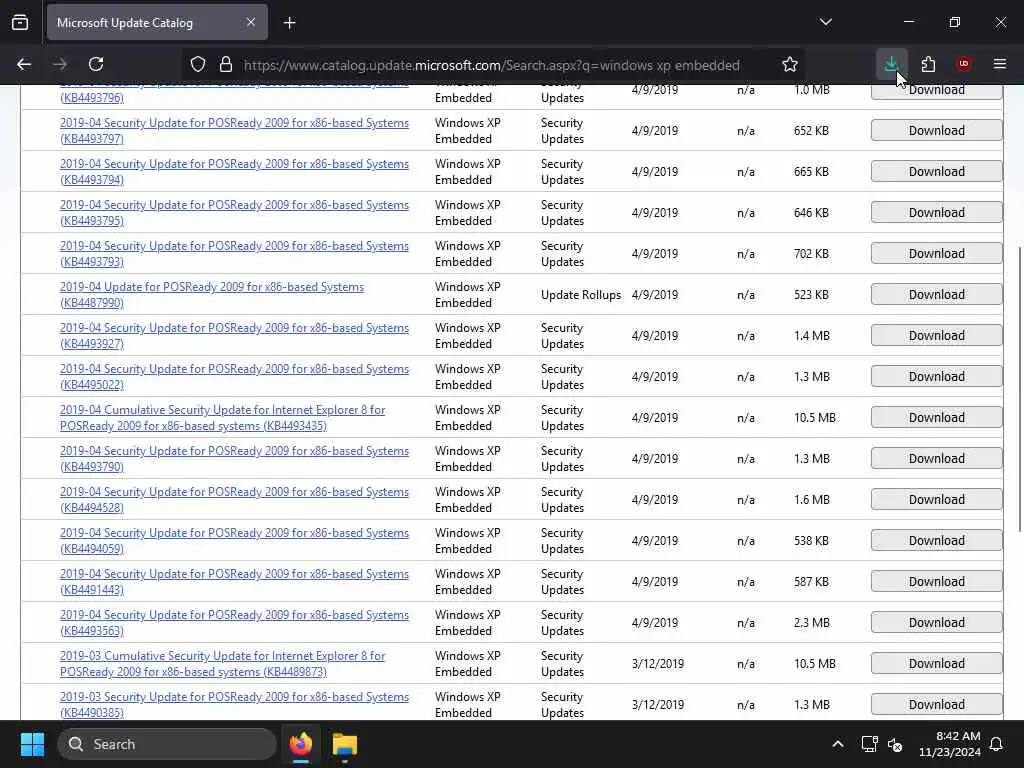Open muted volume tray icon
Viewport: 1024px width, 768px height.
[895, 744]
